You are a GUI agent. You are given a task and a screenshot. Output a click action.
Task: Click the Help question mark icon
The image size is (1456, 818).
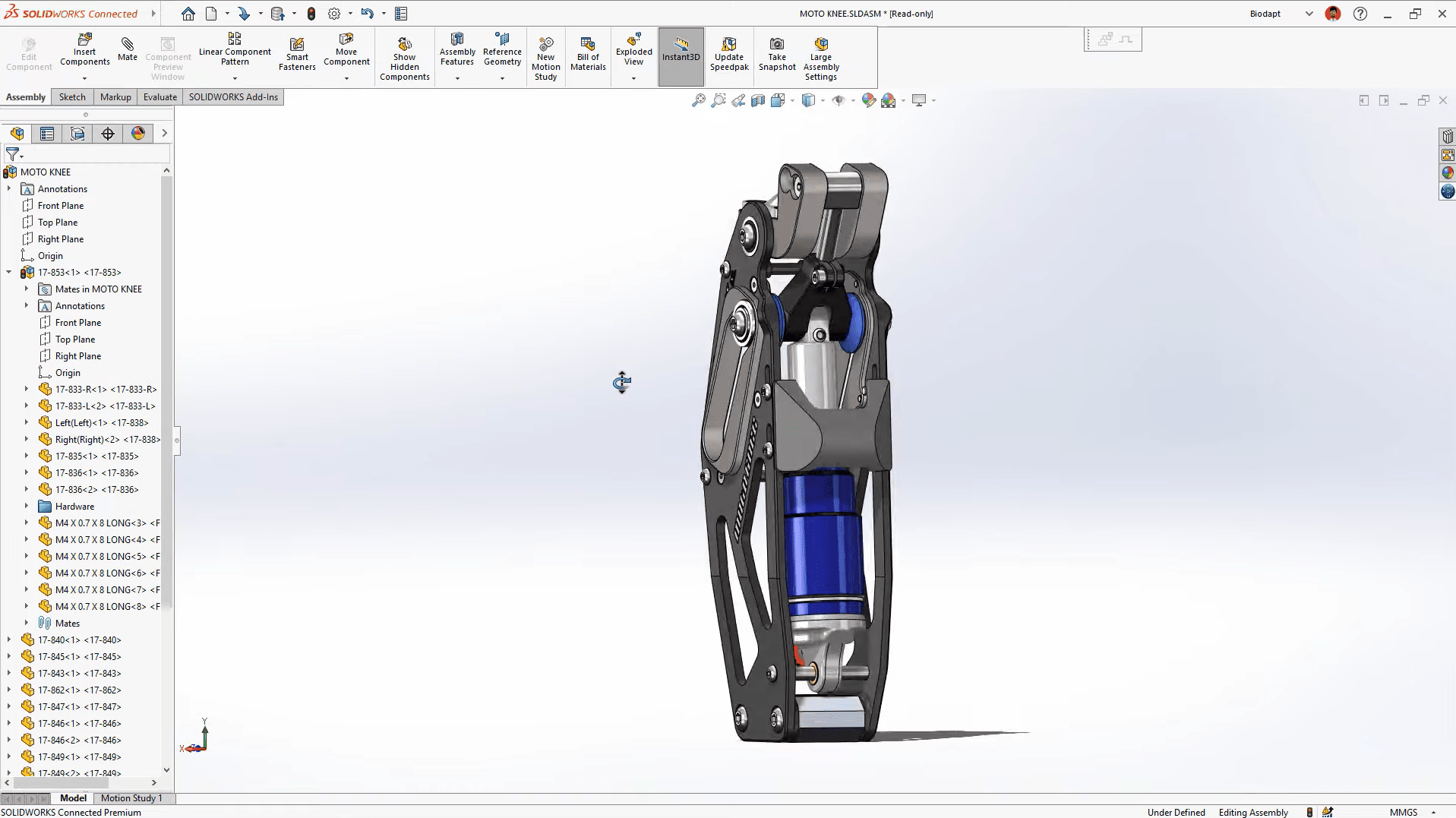[x=1360, y=14]
